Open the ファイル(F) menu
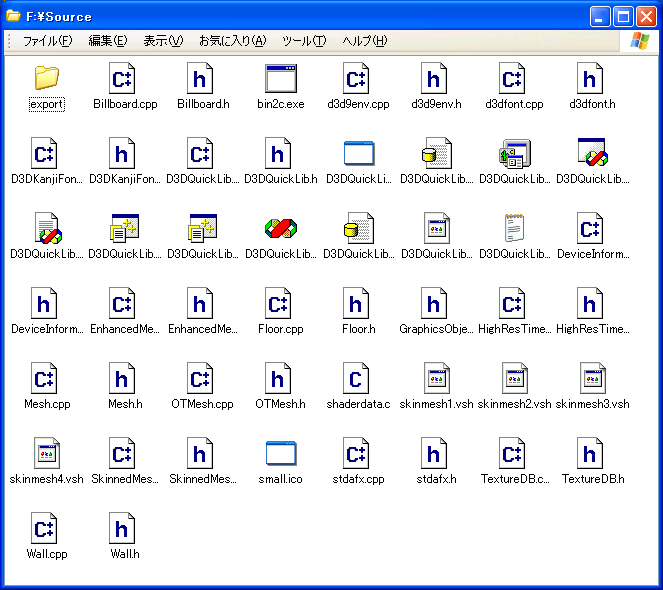 pos(47,41)
